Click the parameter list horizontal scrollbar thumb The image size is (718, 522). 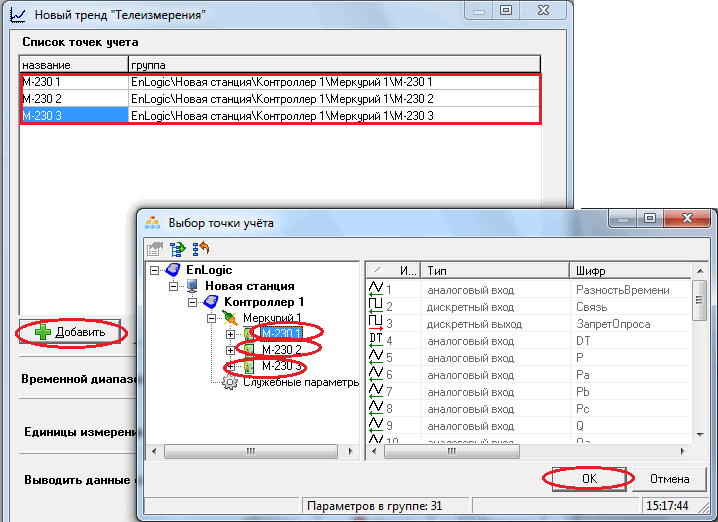451,451
